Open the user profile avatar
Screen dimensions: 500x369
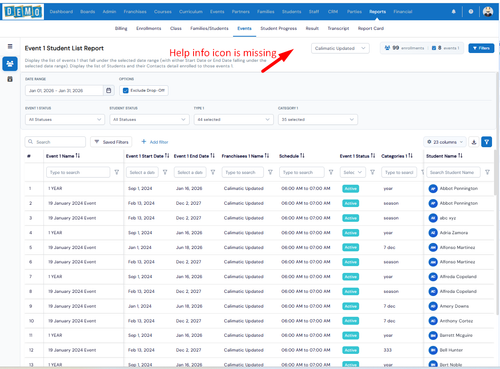click(488, 12)
